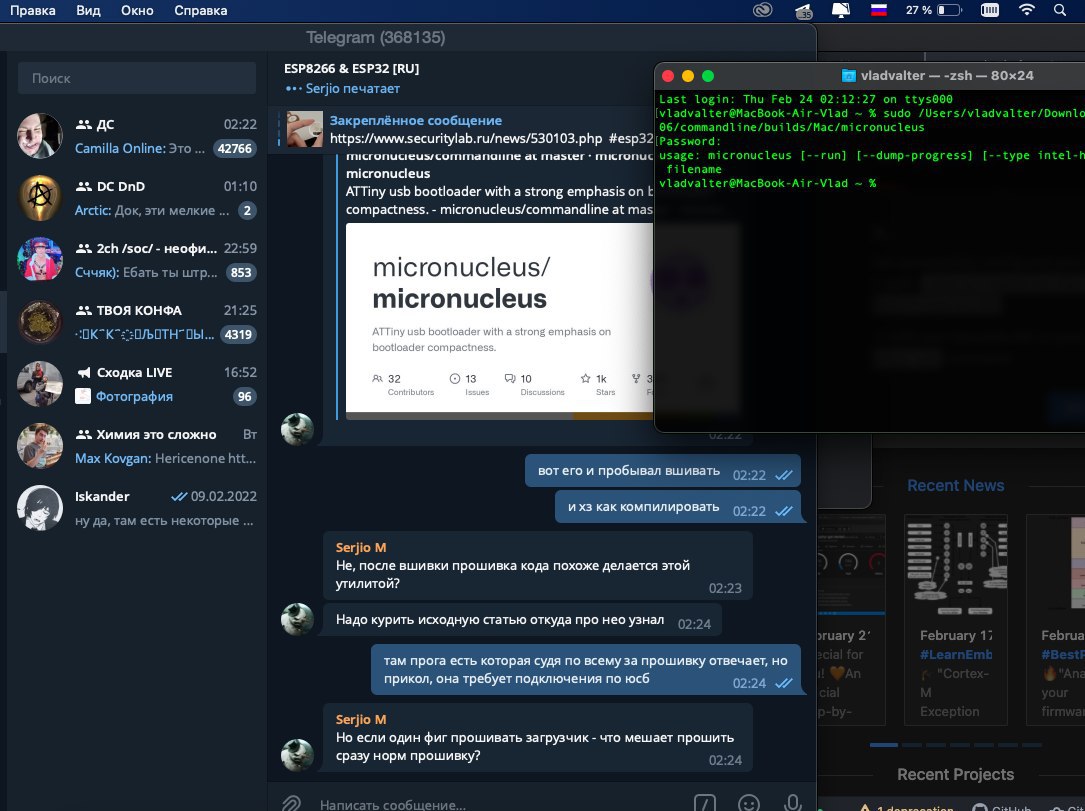1085x811 pixels.
Task: Click the message 'и хз как компилировать'
Action: (x=677, y=507)
